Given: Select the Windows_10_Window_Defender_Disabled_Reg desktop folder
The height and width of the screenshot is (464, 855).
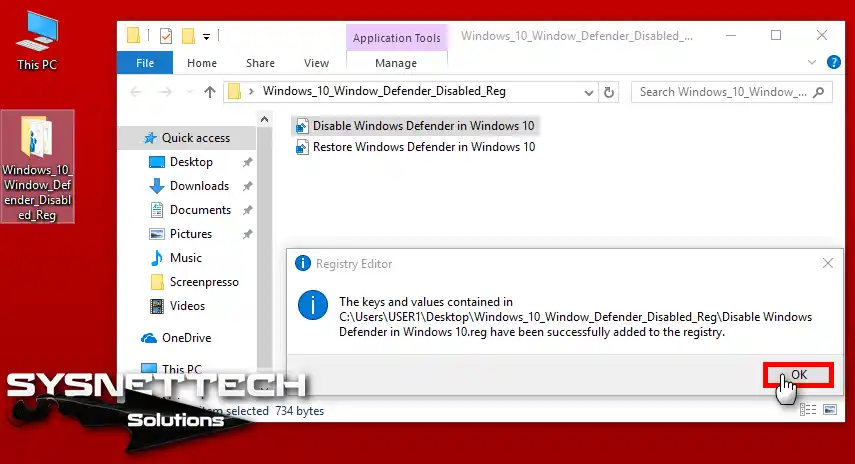Looking at the screenshot, I should [x=38, y=166].
